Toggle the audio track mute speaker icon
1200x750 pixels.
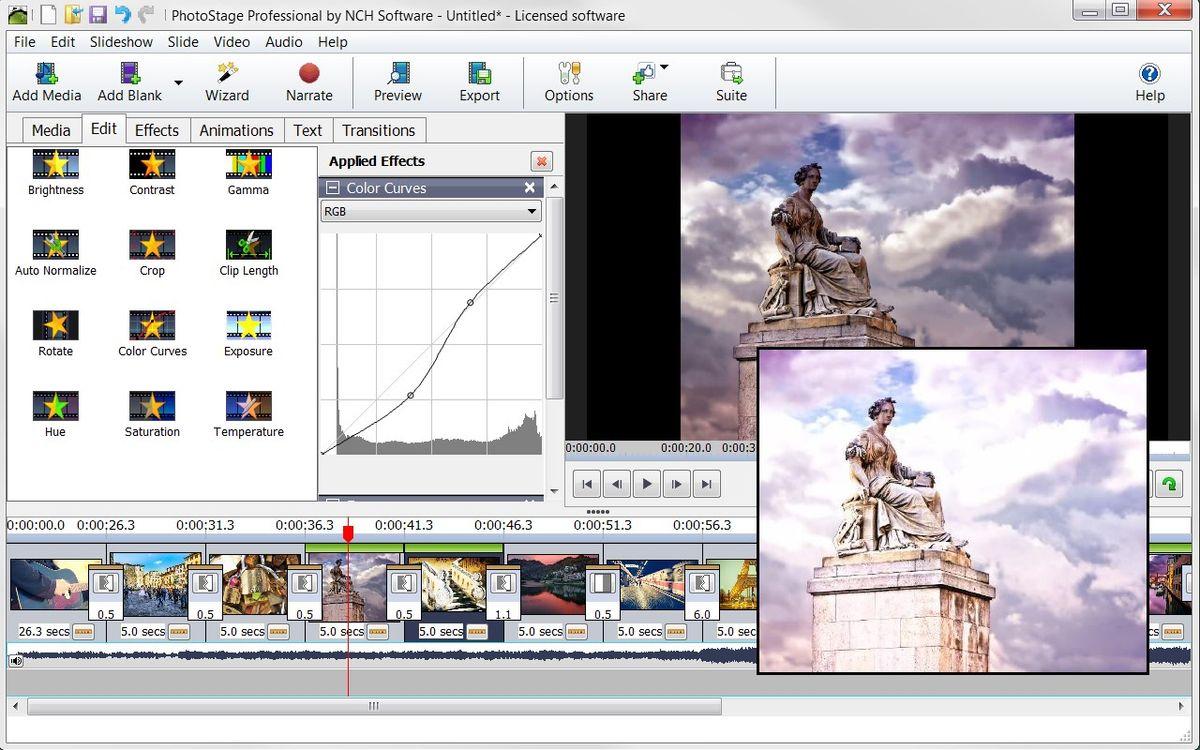[16, 661]
